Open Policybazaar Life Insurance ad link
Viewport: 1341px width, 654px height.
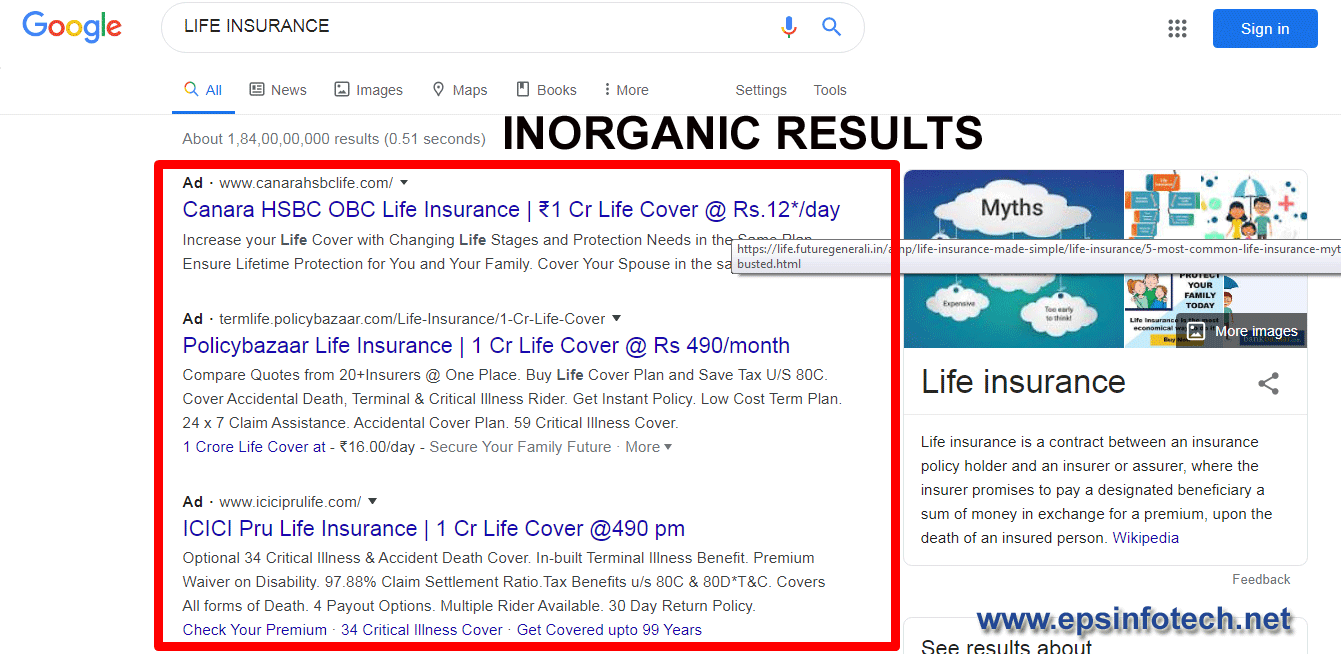486,346
